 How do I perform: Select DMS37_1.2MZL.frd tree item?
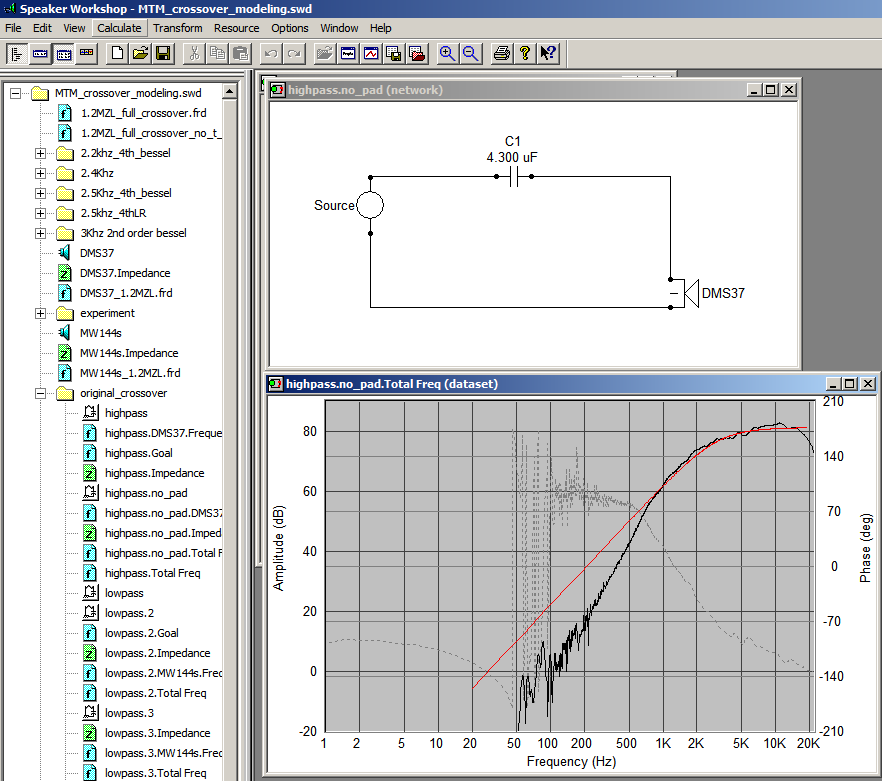(x=126, y=293)
